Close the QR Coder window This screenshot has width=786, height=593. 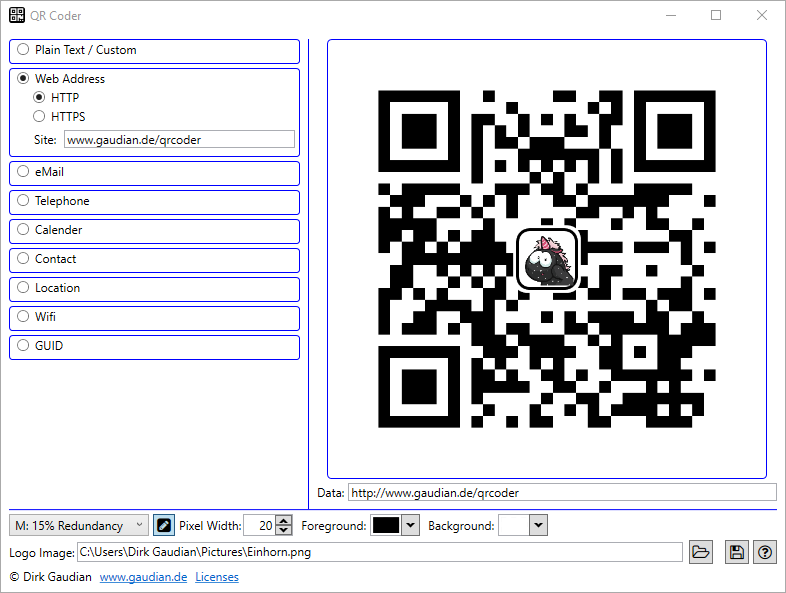point(762,16)
